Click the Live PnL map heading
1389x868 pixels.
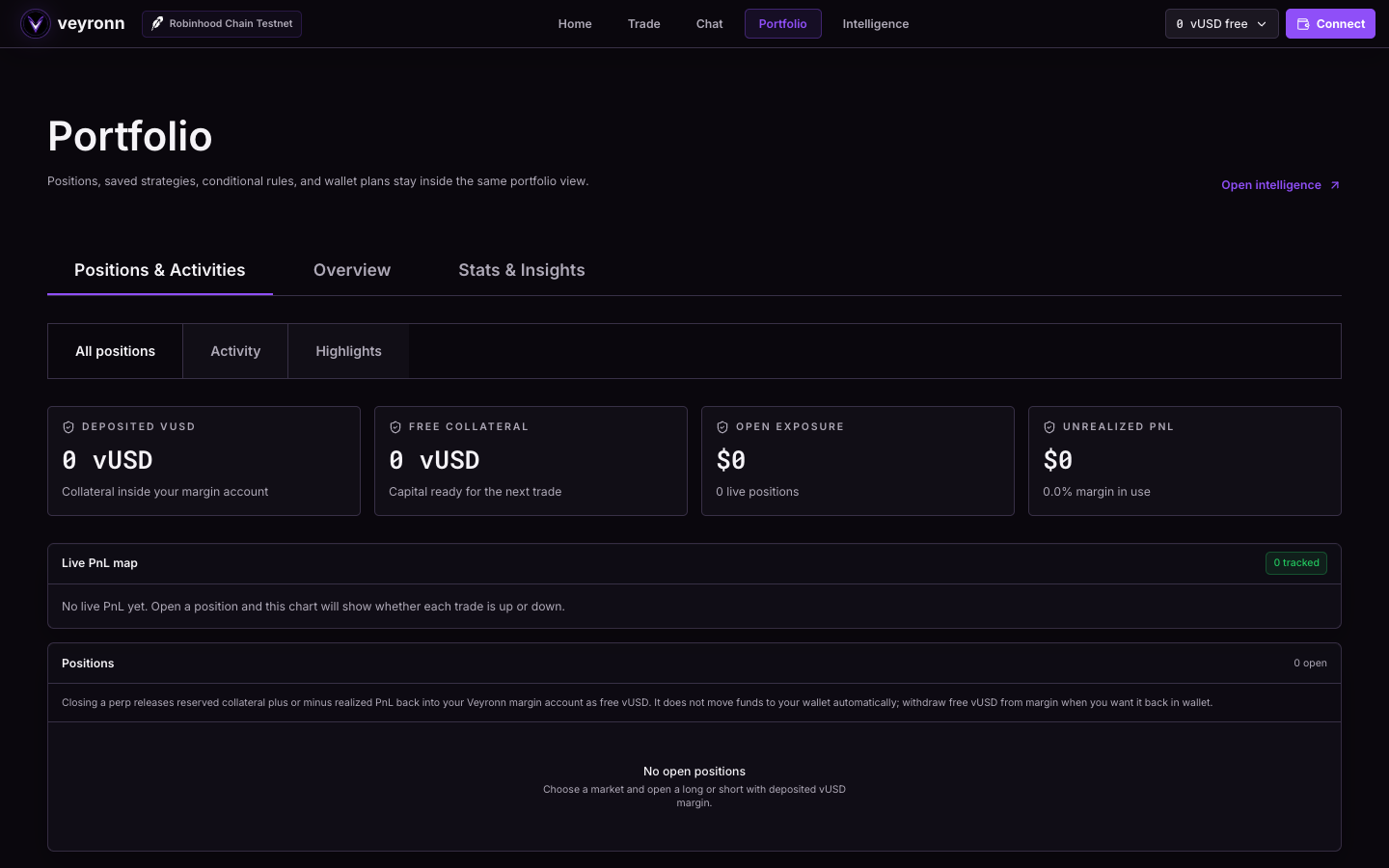coord(99,563)
